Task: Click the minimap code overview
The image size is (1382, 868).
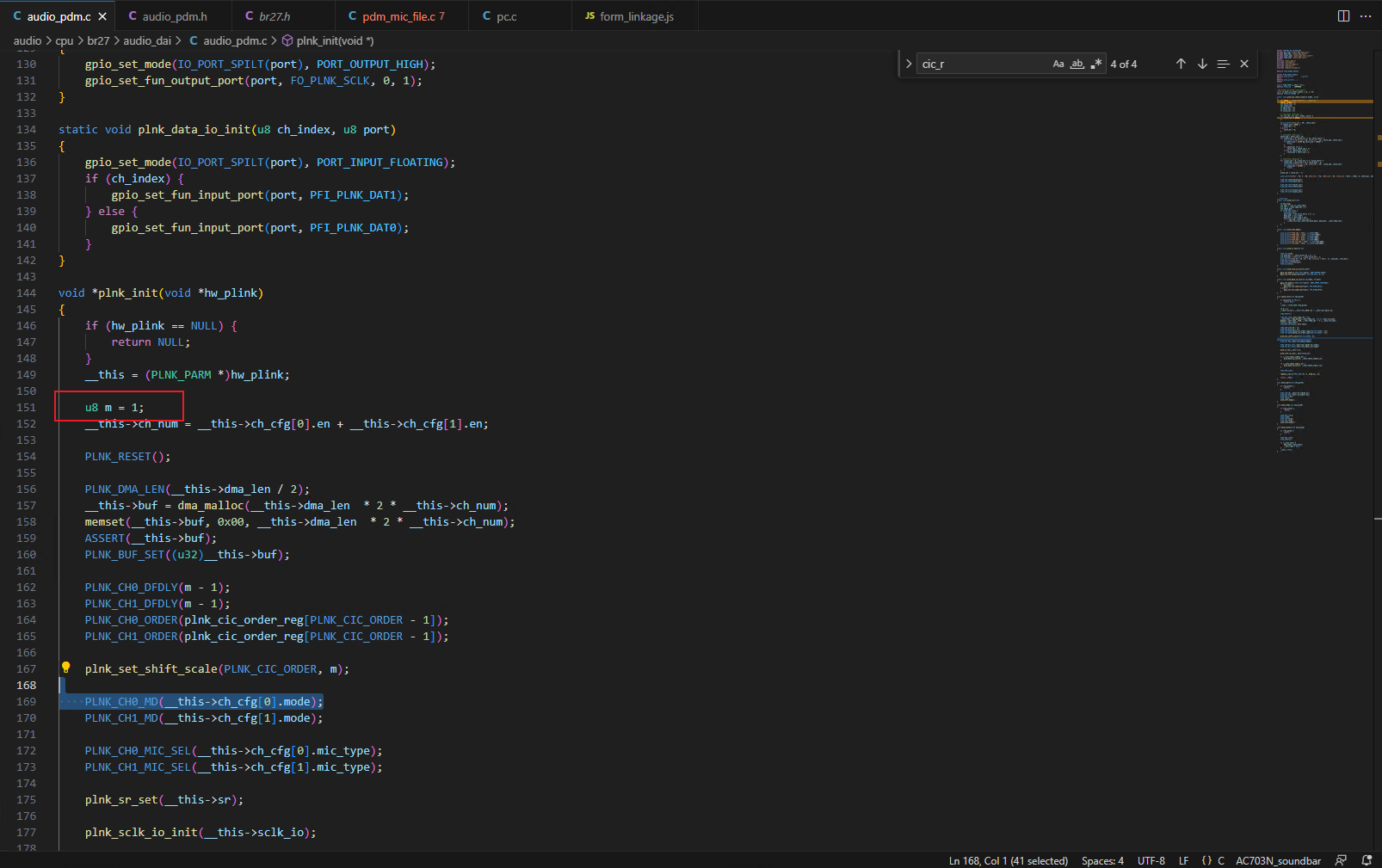Action: 1325,249
